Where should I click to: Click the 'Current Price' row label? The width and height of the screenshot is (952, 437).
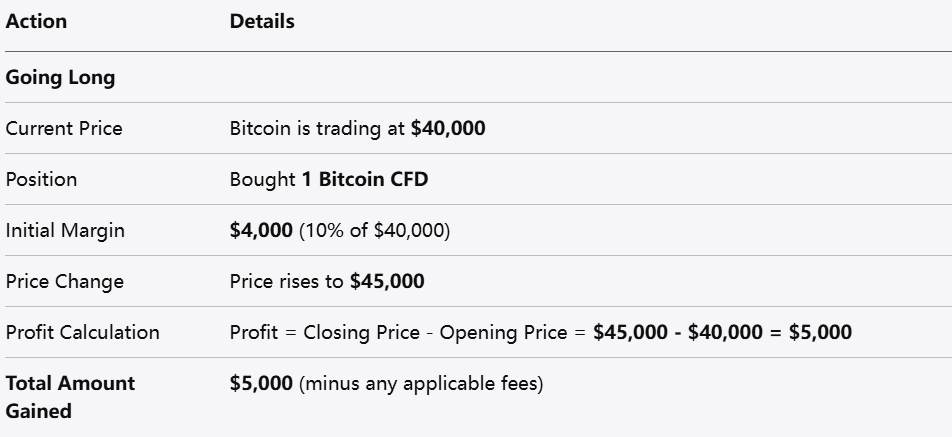click(64, 129)
